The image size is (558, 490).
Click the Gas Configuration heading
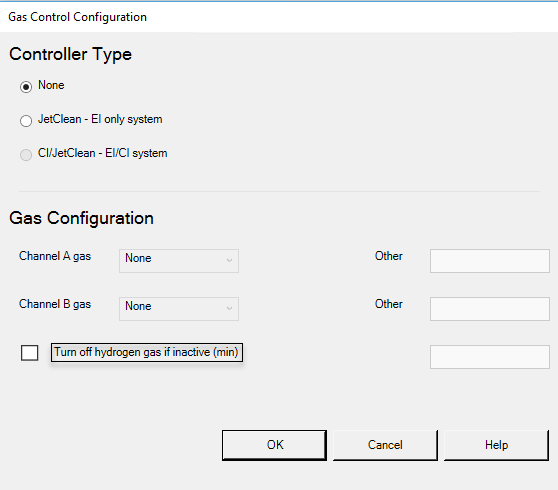coord(81,218)
